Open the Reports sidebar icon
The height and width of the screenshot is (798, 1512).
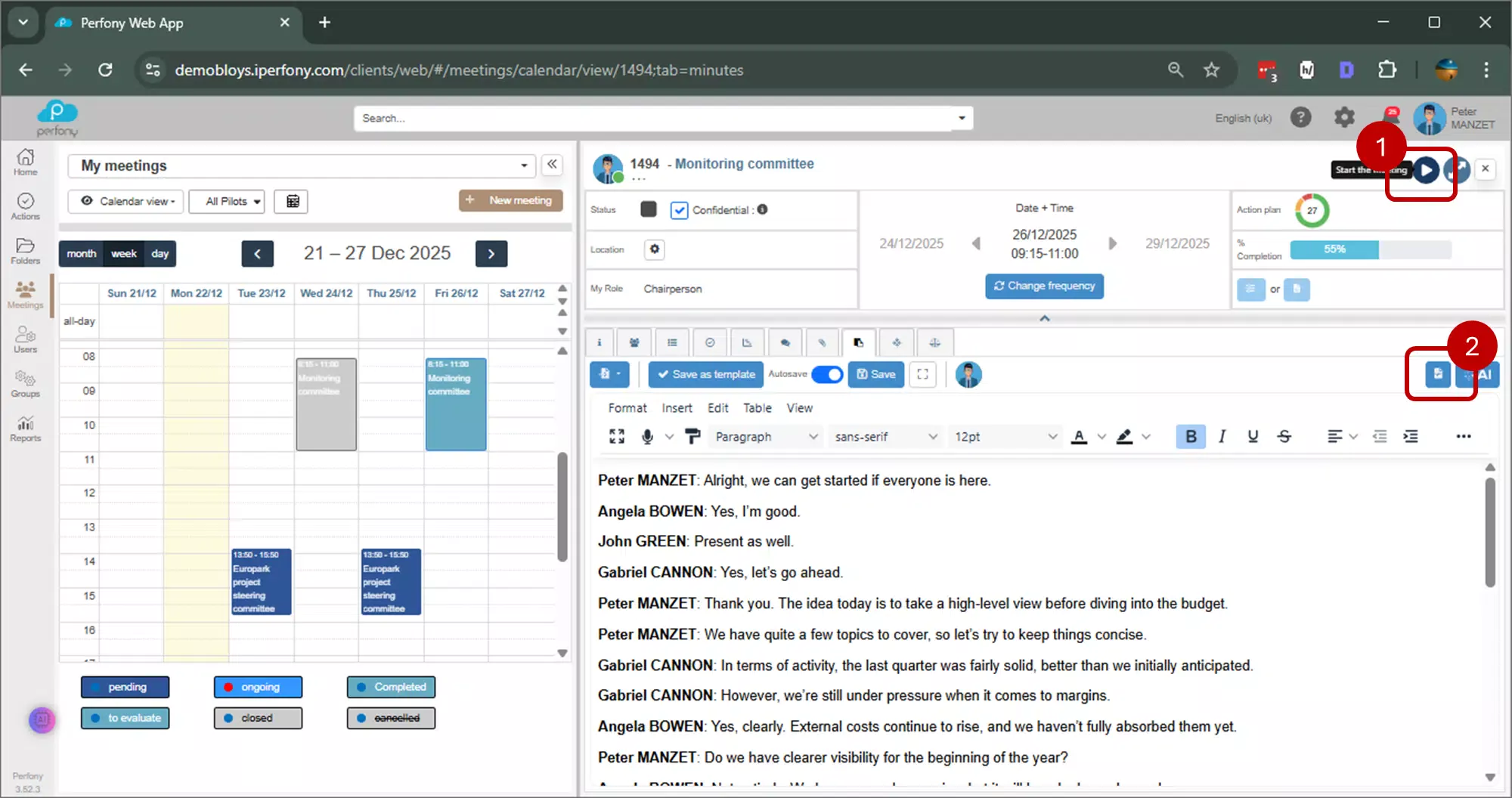[25, 428]
